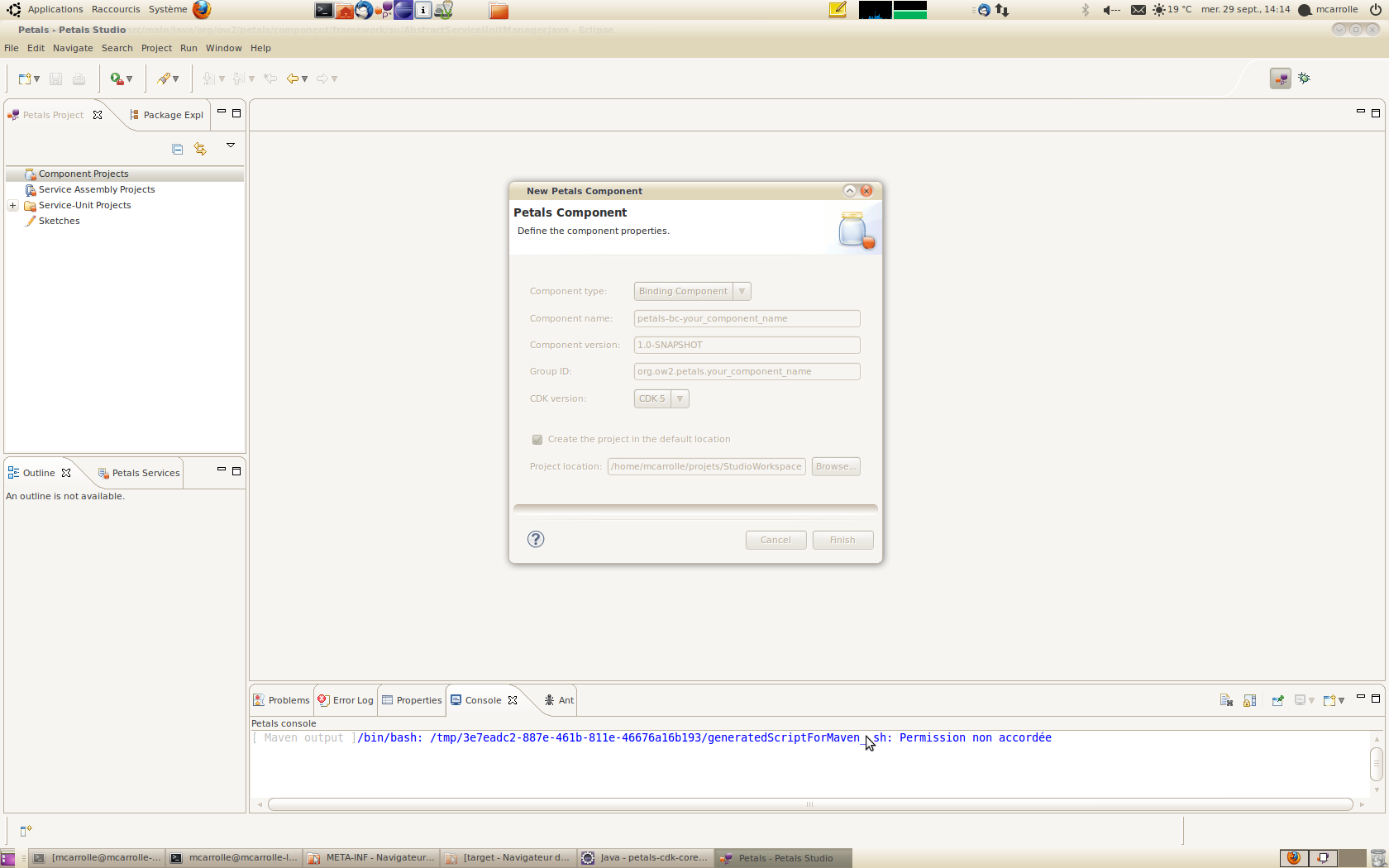Image resolution: width=1389 pixels, height=868 pixels.
Task: Click the Pin Console icon in console toolbar
Action: [1277, 700]
